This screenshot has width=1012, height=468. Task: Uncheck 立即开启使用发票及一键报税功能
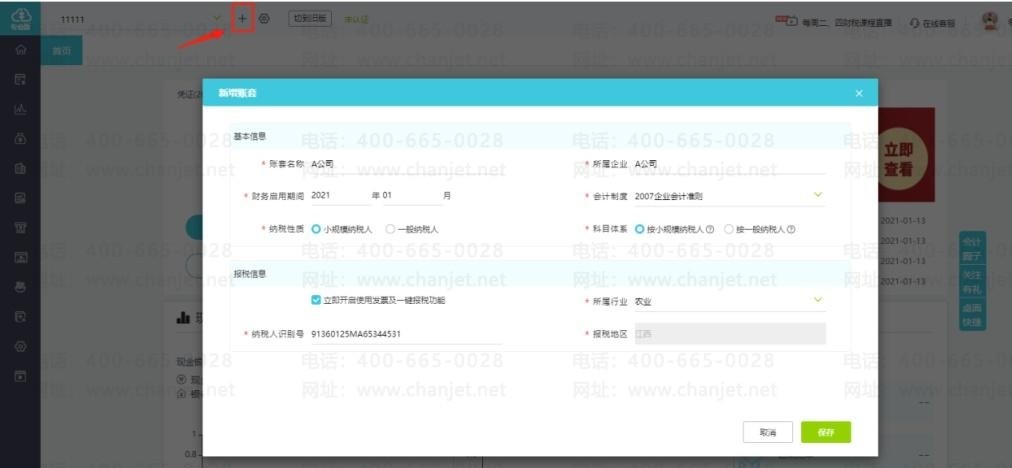tap(316, 300)
